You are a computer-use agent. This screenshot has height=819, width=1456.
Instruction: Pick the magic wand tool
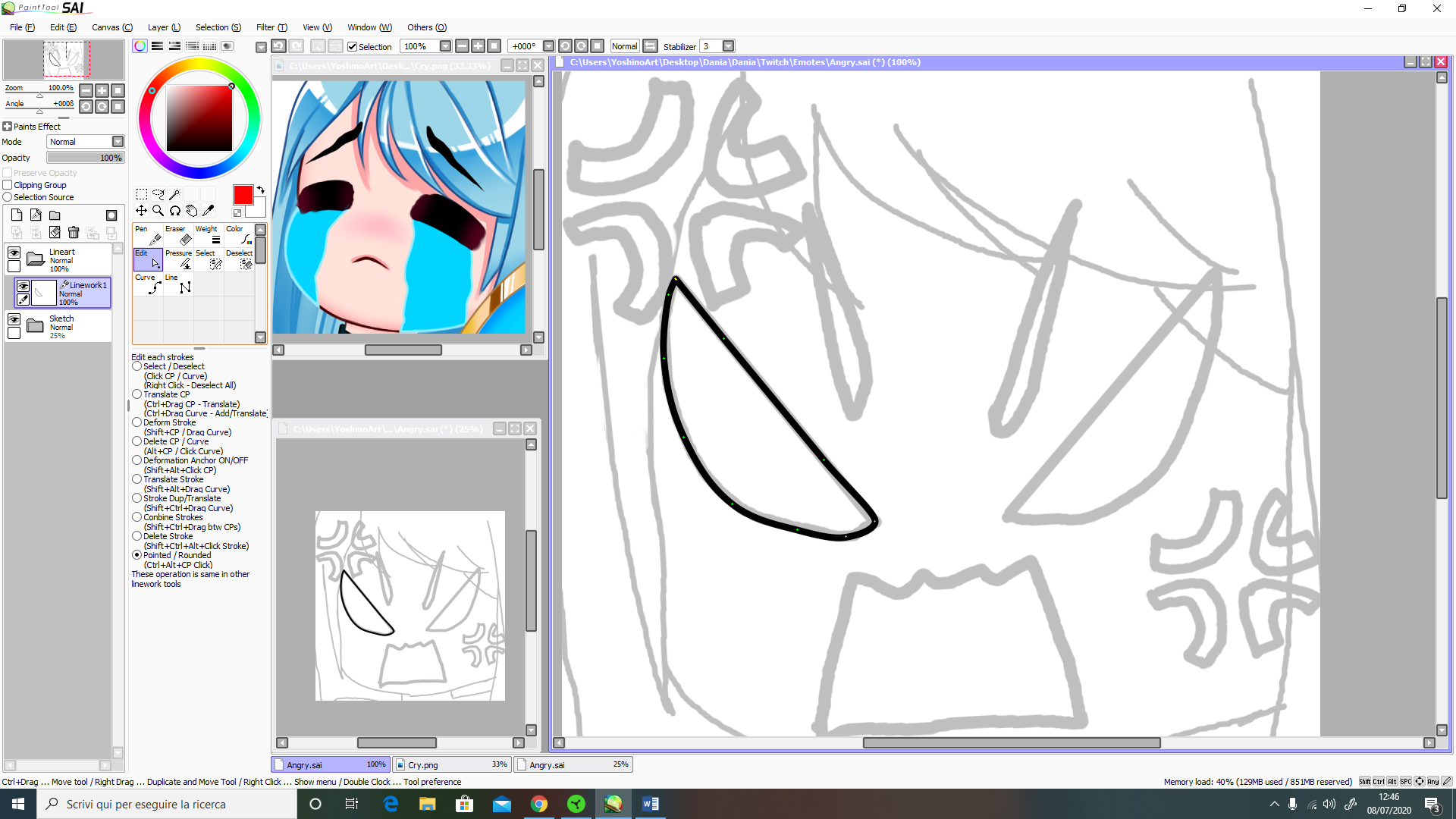174,194
